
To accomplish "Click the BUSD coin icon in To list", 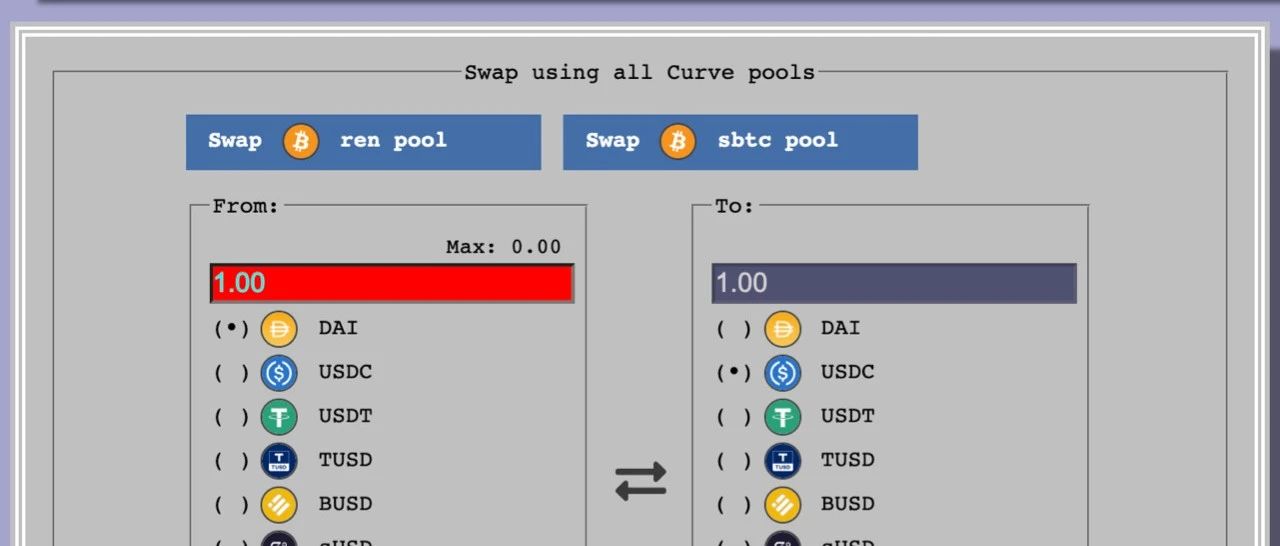I will pos(783,505).
